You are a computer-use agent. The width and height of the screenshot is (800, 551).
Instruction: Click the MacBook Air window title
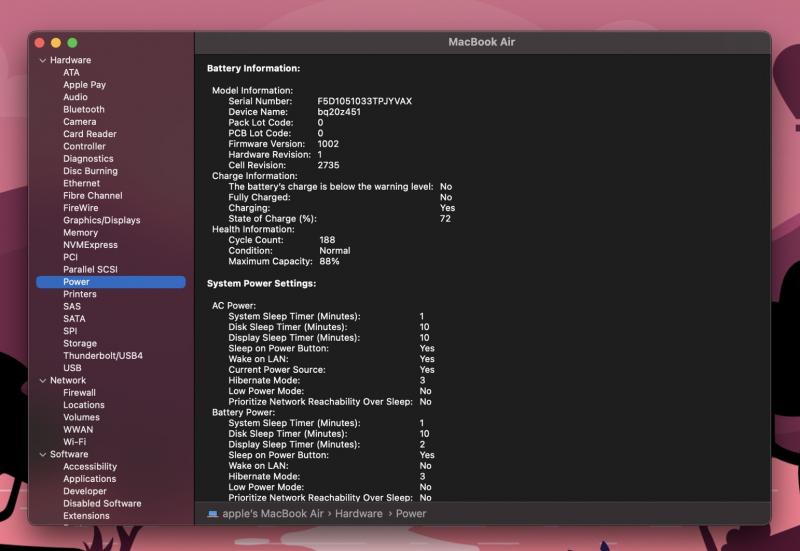[482, 42]
